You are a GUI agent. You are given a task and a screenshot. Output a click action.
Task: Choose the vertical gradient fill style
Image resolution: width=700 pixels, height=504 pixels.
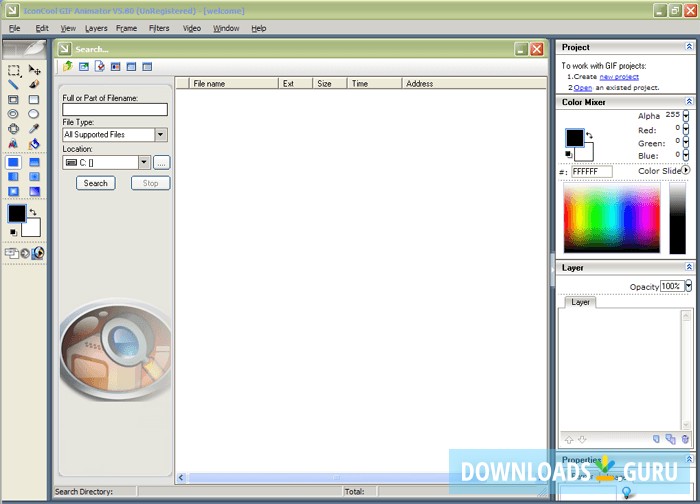click(x=34, y=162)
